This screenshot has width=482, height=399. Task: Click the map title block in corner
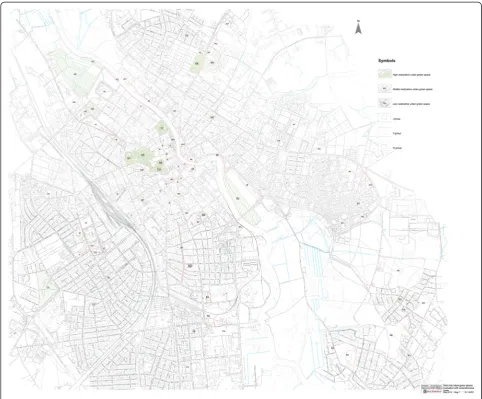pos(448,388)
